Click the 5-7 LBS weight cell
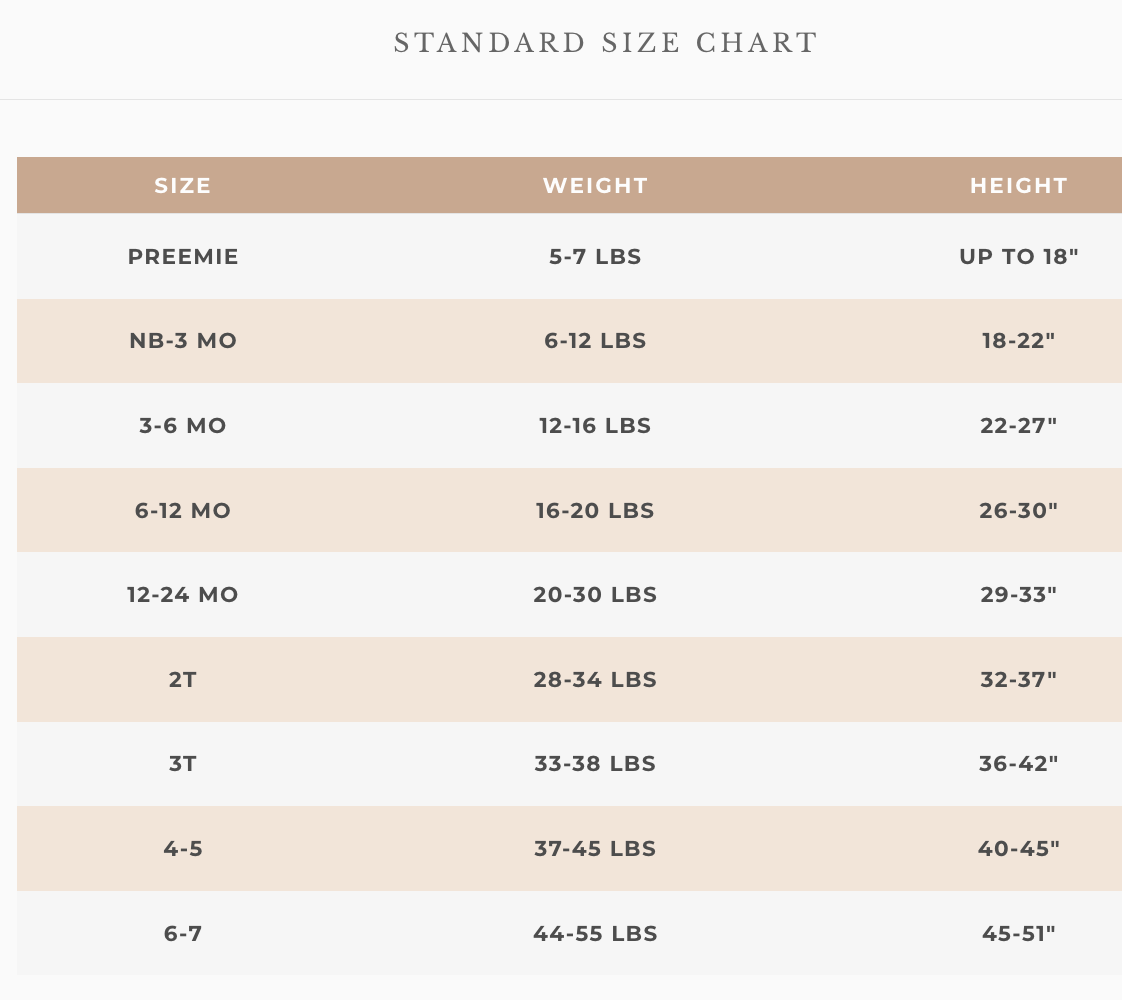Screen dimensions: 1122x1000 pos(595,257)
